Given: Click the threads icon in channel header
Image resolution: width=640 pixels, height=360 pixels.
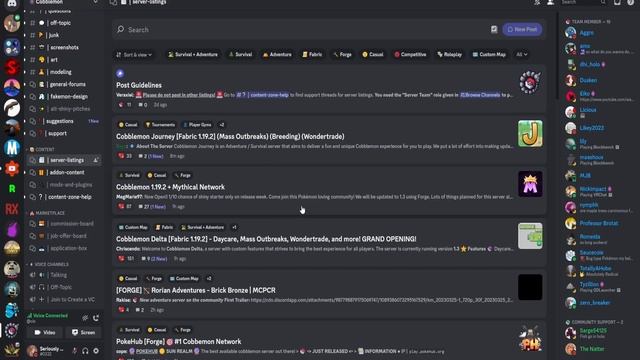Looking at the screenshot, I should coord(113,2).
